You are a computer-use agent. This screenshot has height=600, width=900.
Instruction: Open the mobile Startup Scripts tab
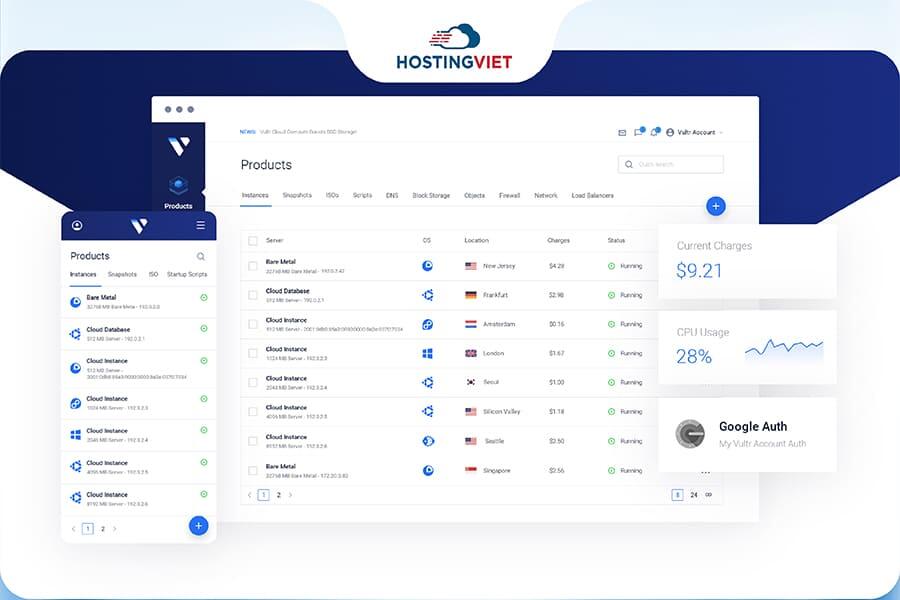(187, 274)
